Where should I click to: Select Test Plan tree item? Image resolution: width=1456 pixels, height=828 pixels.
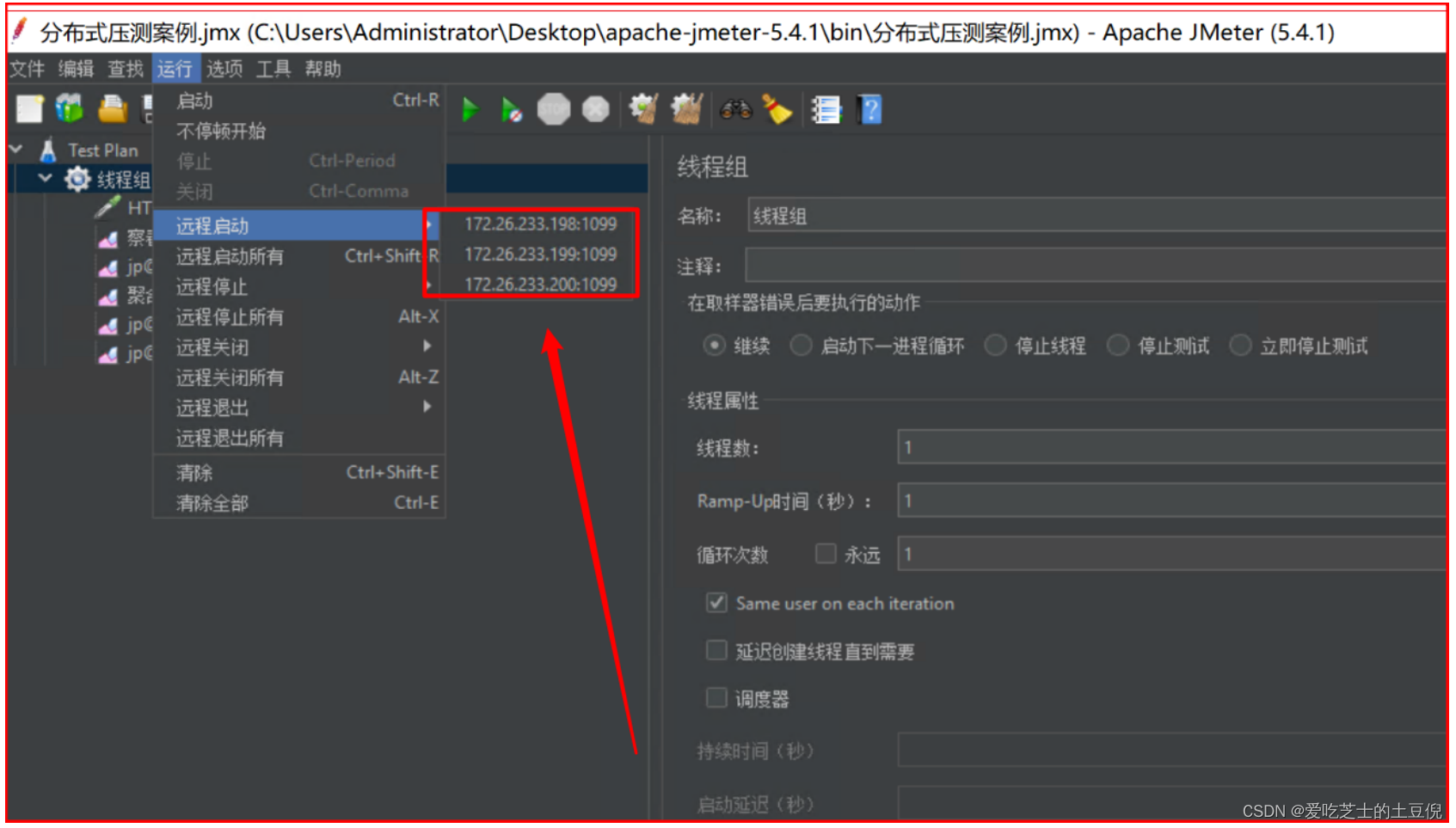coord(102,150)
